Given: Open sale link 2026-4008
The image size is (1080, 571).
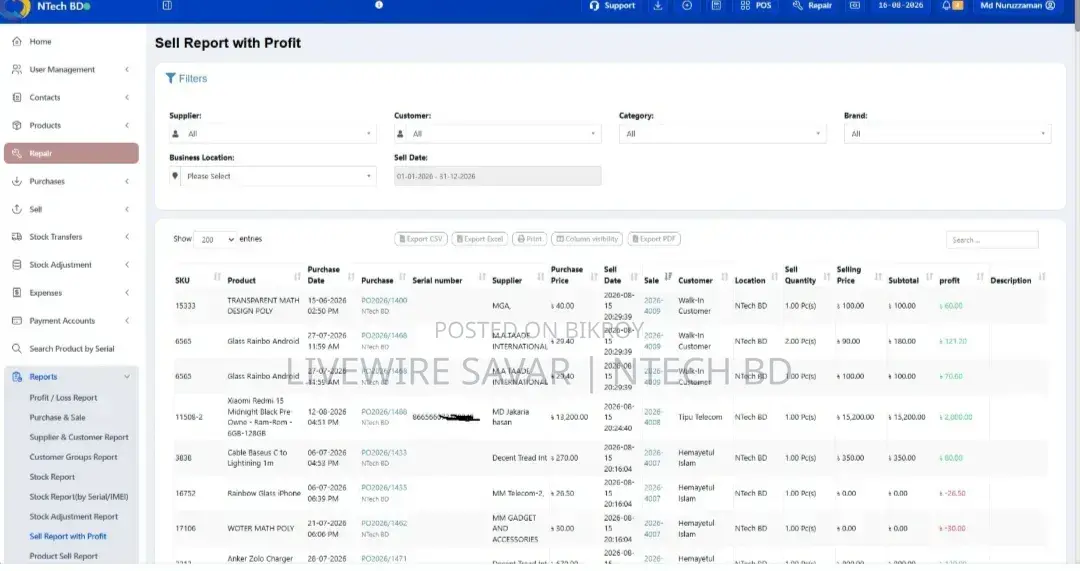Looking at the screenshot, I should point(652,417).
